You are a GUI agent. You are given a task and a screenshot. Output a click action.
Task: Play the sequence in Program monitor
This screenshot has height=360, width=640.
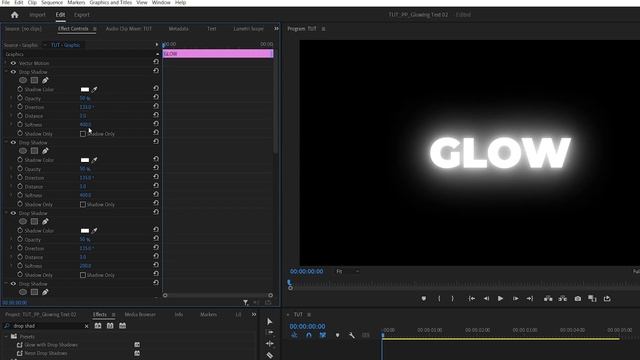coord(500,299)
